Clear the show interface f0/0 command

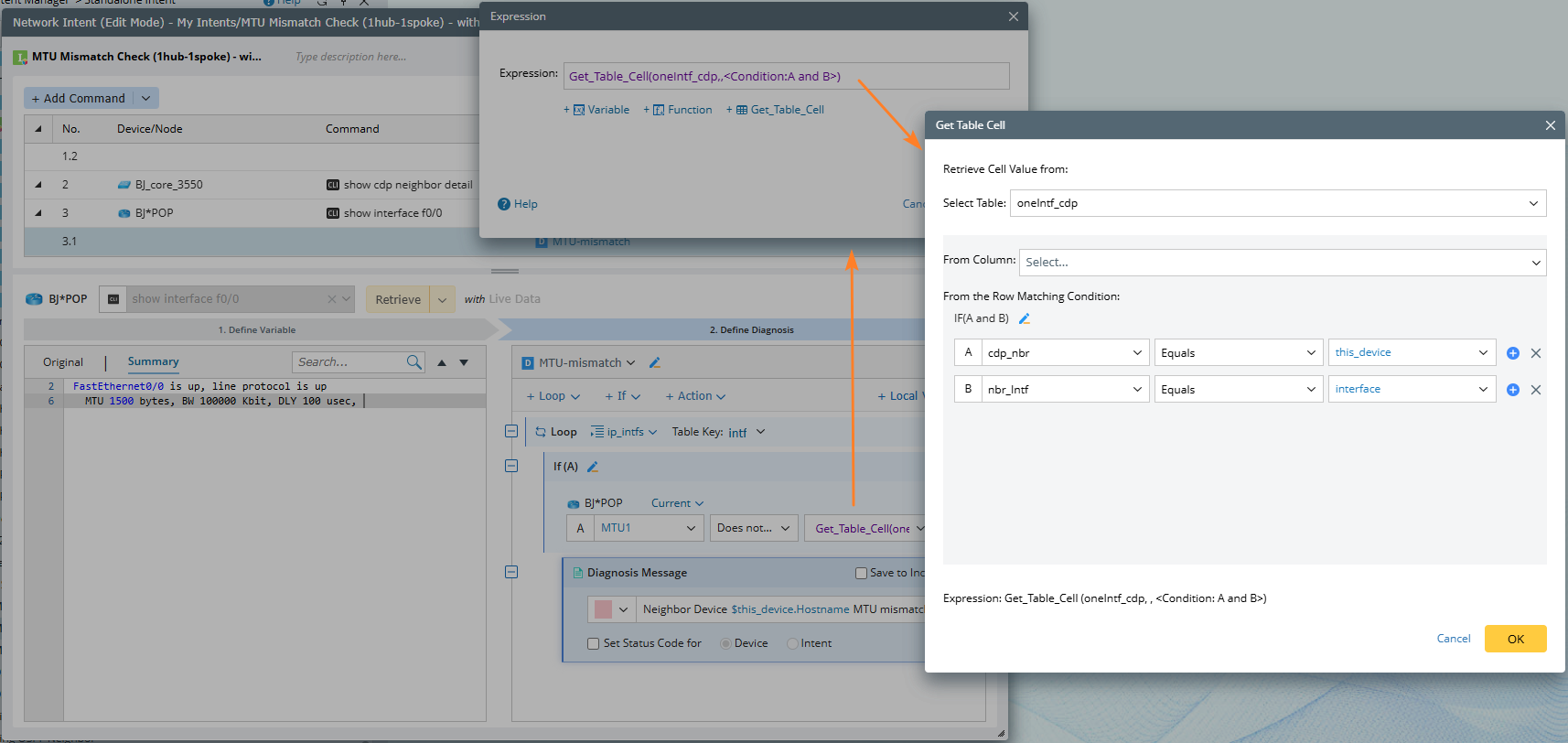pyautogui.click(x=332, y=299)
